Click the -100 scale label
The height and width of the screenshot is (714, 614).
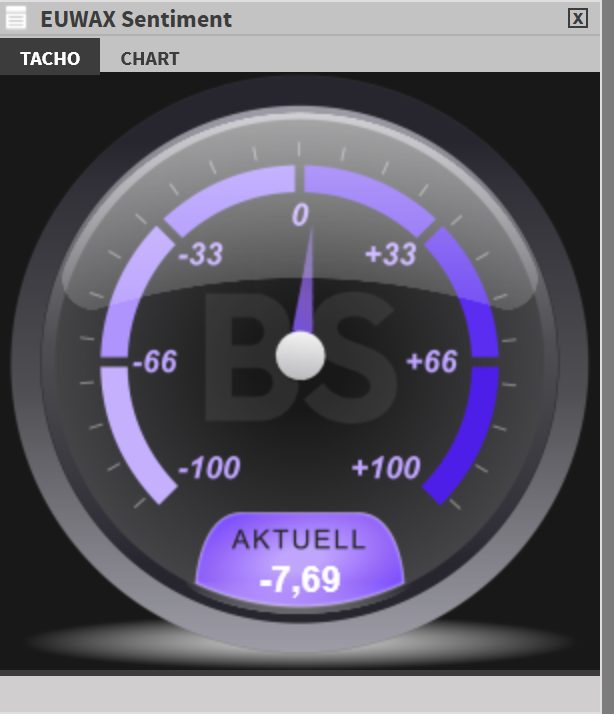pos(209,468)
